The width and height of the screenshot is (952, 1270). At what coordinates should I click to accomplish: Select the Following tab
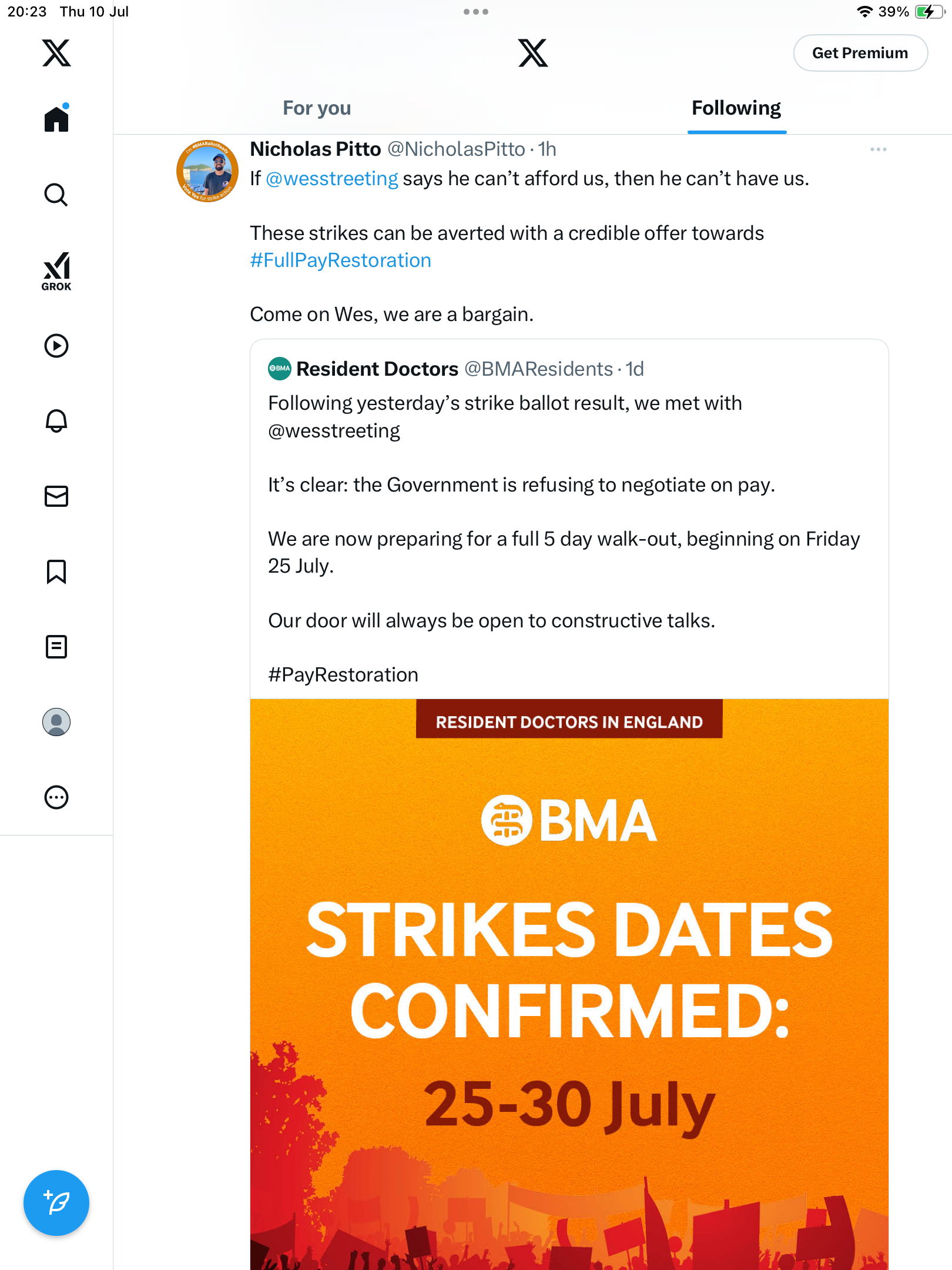736,108
